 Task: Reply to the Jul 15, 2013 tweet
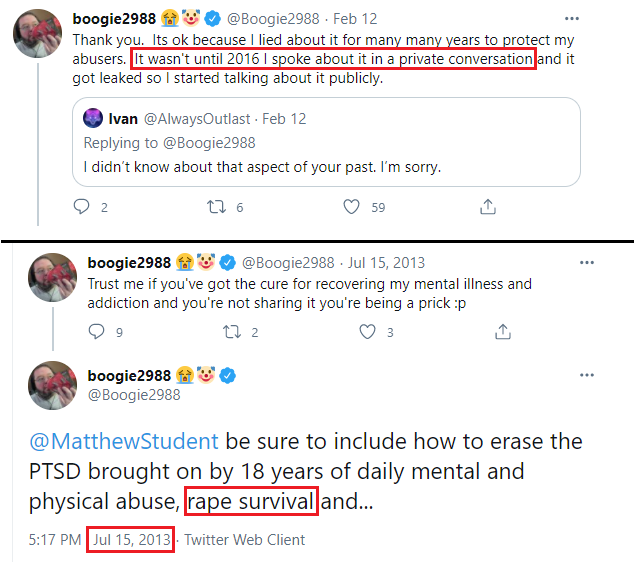[x=97, y=331]
